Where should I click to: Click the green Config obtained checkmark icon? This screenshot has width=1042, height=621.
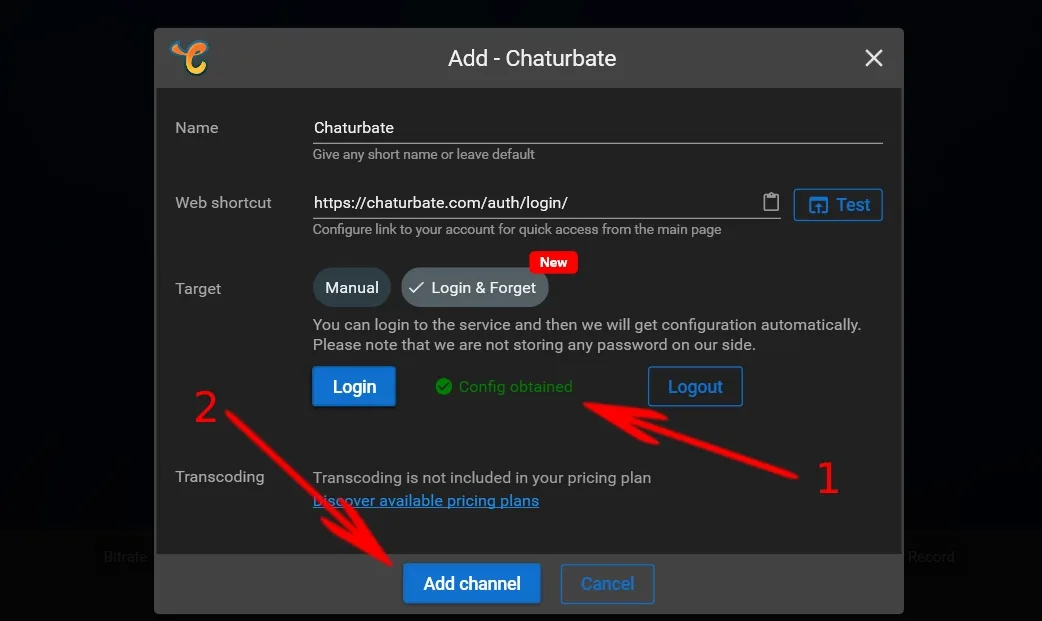click(443, 386)
